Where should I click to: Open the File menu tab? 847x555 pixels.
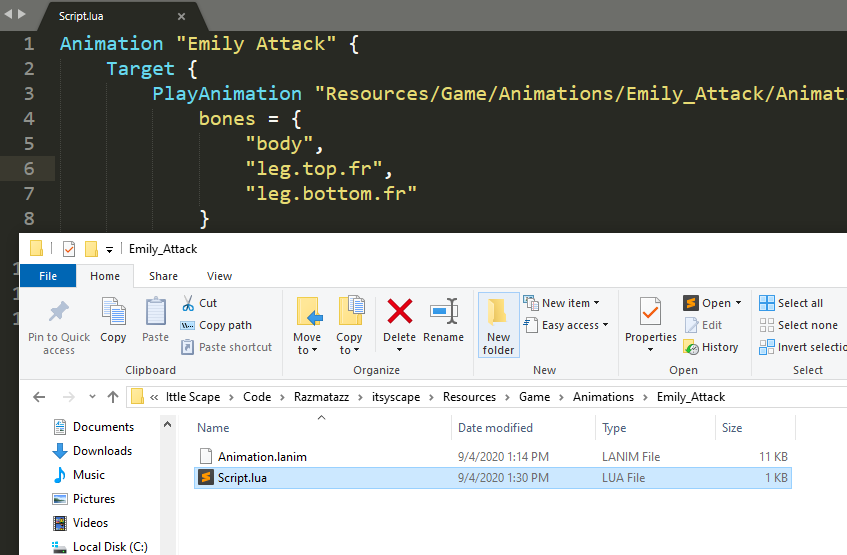pos(47,276)
